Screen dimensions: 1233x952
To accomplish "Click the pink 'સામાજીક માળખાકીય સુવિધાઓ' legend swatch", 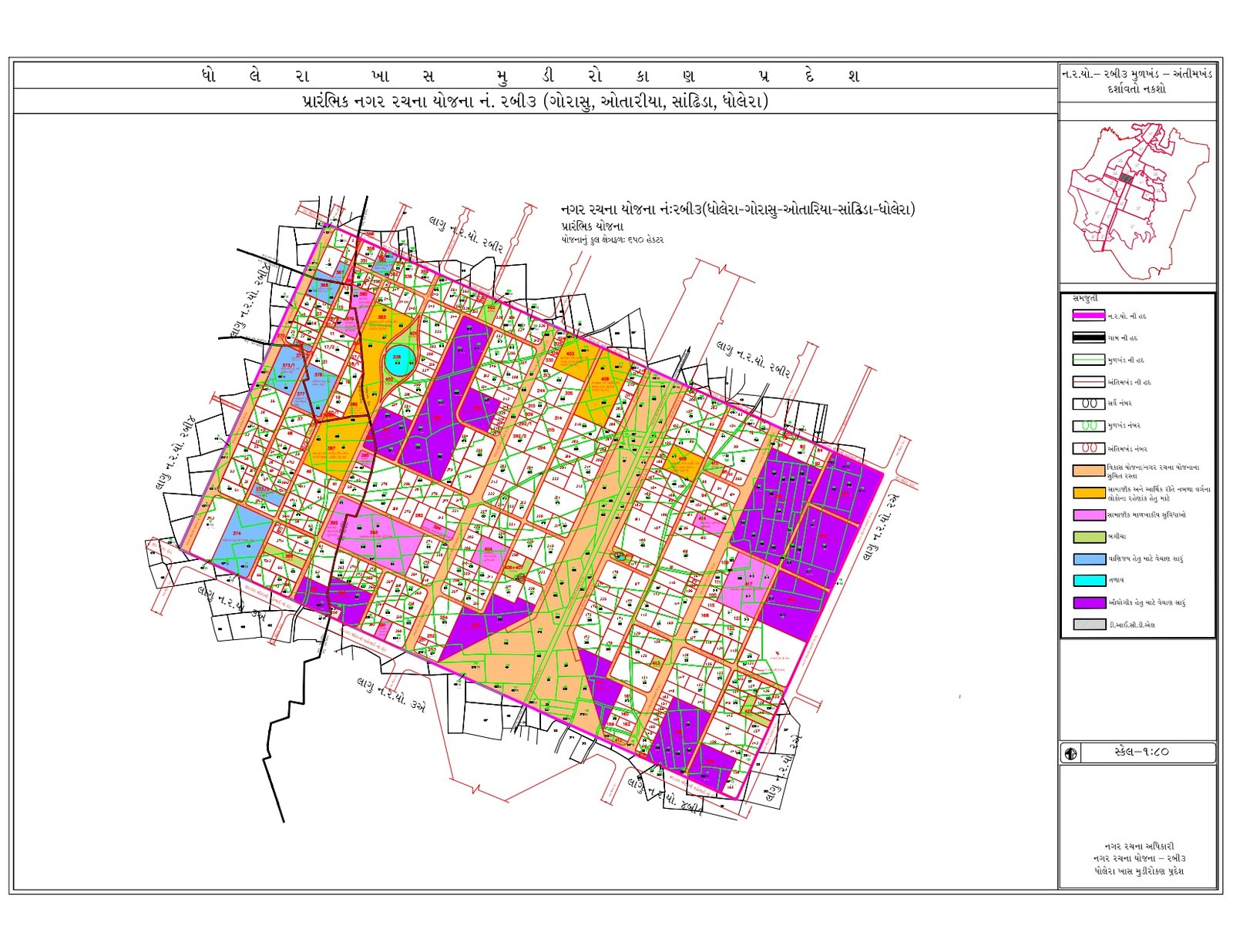I will pyautogui.click(x=1088, y=515).
